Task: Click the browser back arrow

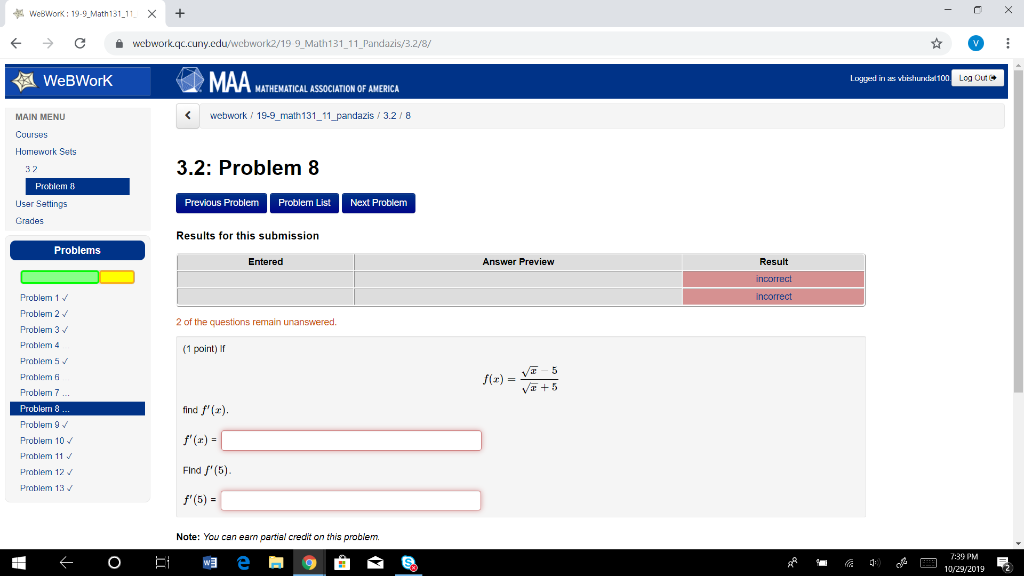Action: click(x=15, y=44)
